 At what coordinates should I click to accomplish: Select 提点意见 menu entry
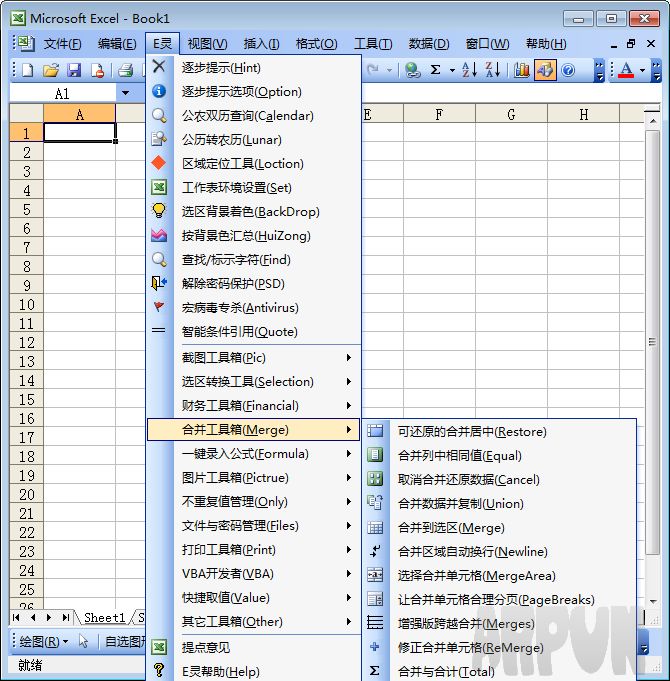pyautogui.click(x=254, y=648)
